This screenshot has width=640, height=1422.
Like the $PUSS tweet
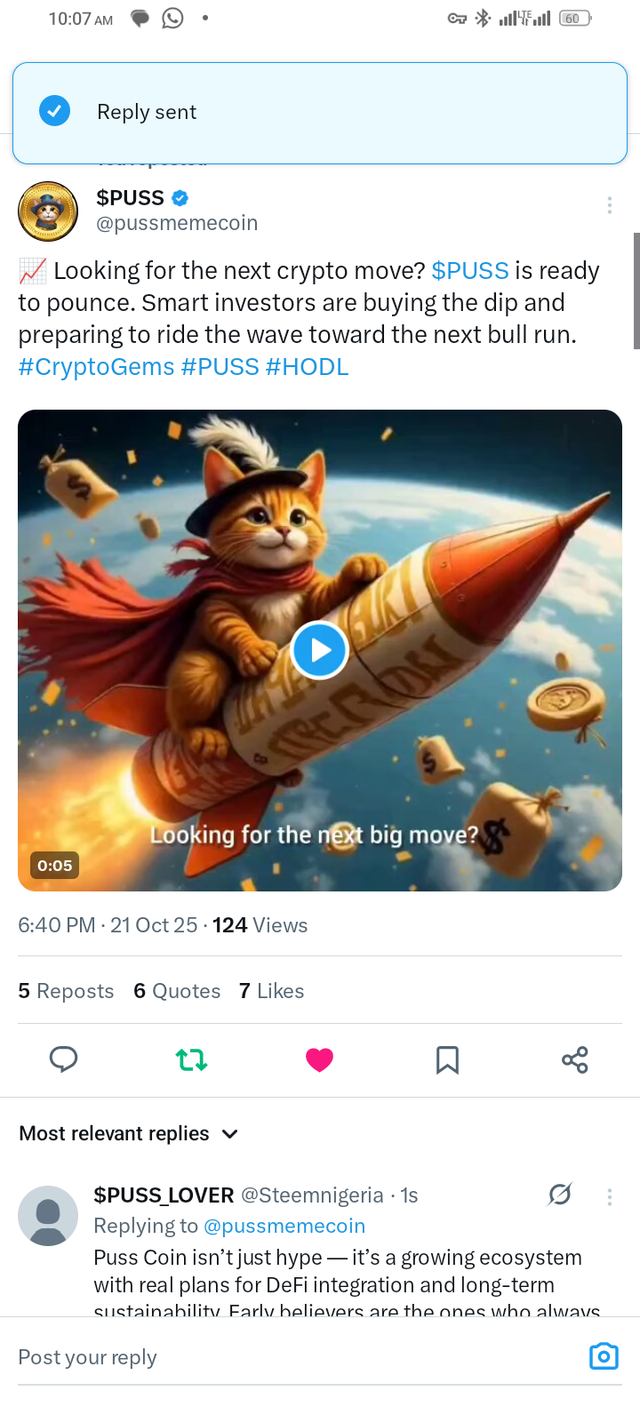pyautogui.click(x=319, y=1059)
